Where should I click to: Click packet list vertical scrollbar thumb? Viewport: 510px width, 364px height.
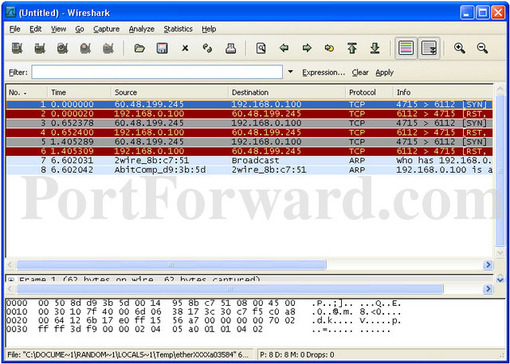coord(500,171)
